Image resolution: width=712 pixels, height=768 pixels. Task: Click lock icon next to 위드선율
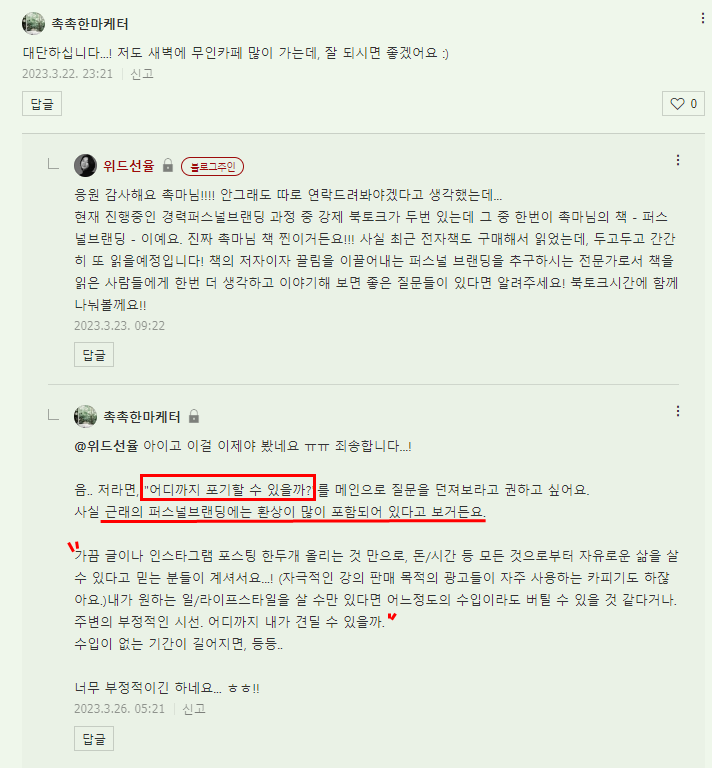click(168, 166)
